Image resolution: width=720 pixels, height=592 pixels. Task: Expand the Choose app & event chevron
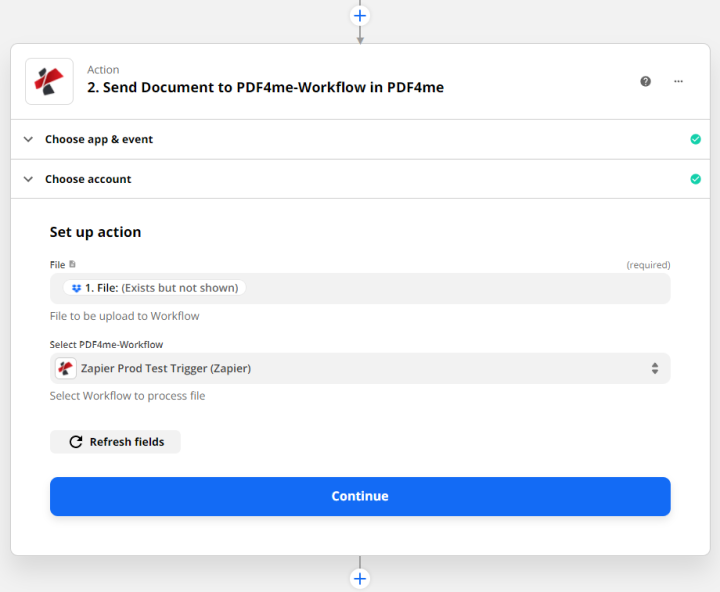(x=28, y=139)
